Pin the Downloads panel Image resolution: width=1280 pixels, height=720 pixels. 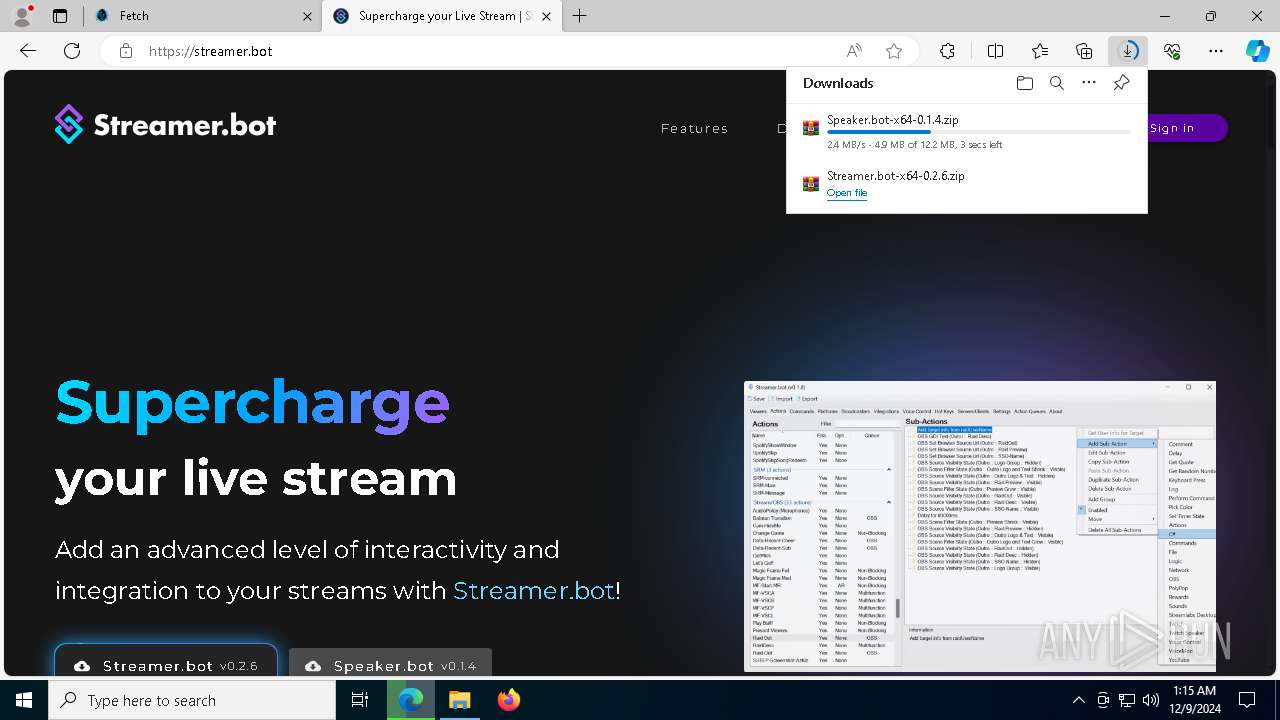pos(1122,83)
